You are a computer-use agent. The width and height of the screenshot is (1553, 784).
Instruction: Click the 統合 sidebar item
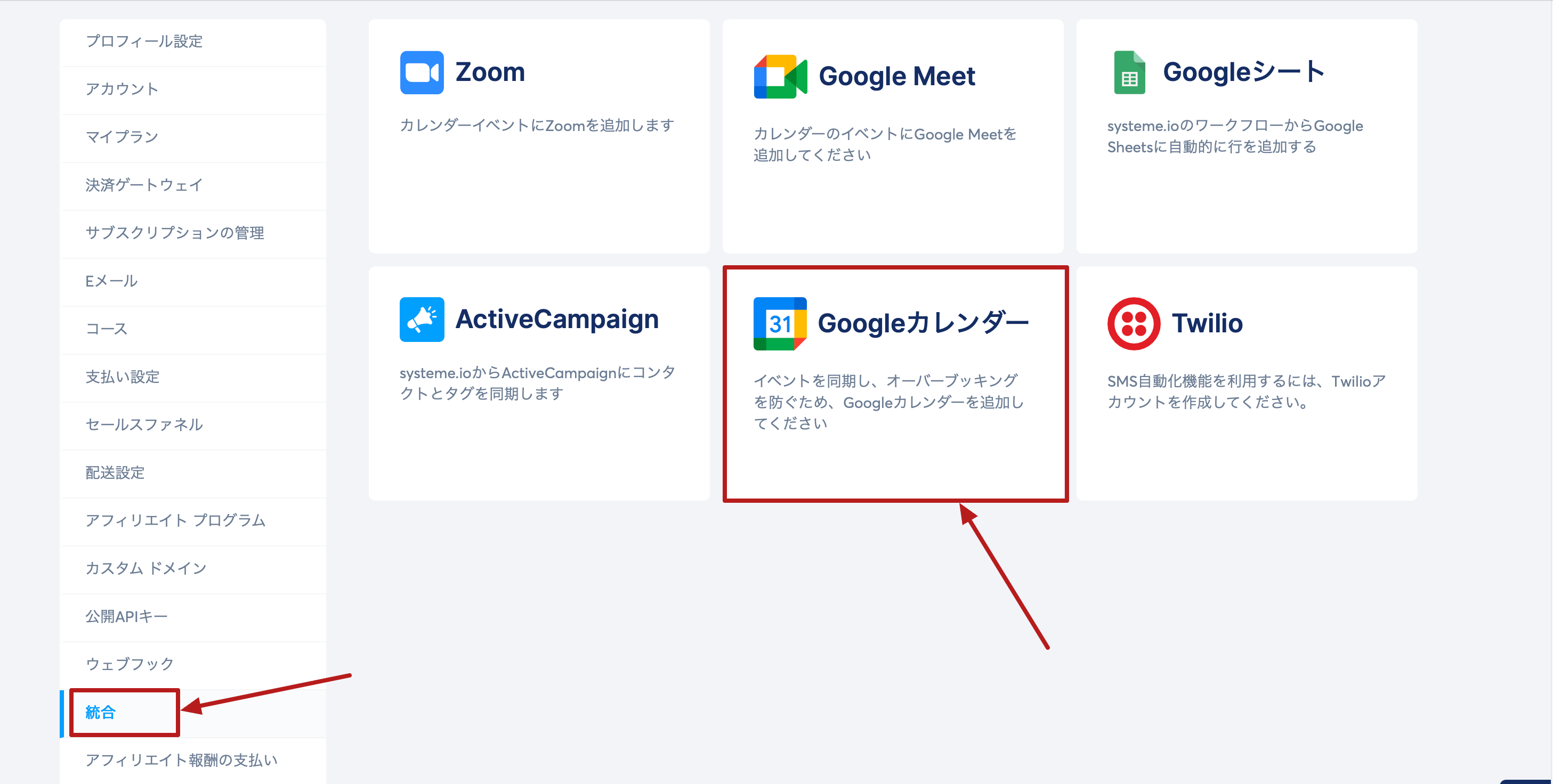(x=101, y=712)
